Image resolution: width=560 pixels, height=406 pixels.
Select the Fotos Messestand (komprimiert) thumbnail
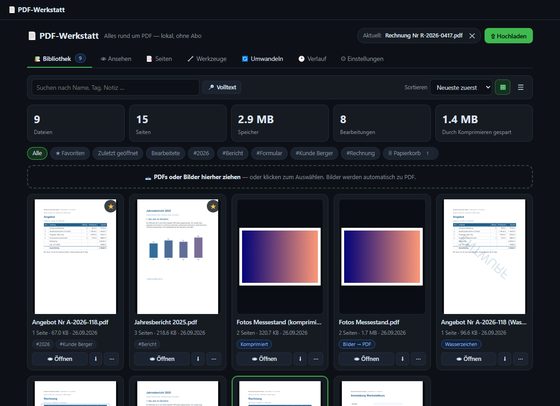pyautogui.click(x=280, y=257)
